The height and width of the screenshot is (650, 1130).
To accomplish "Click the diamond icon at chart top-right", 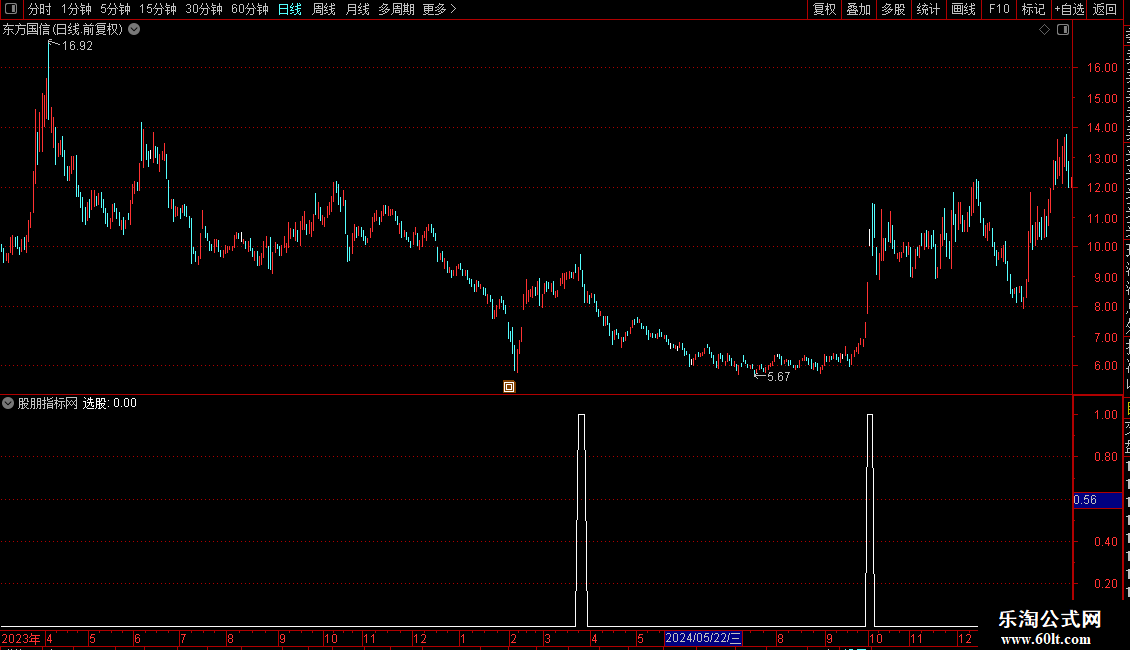I will pos(1044,30).
